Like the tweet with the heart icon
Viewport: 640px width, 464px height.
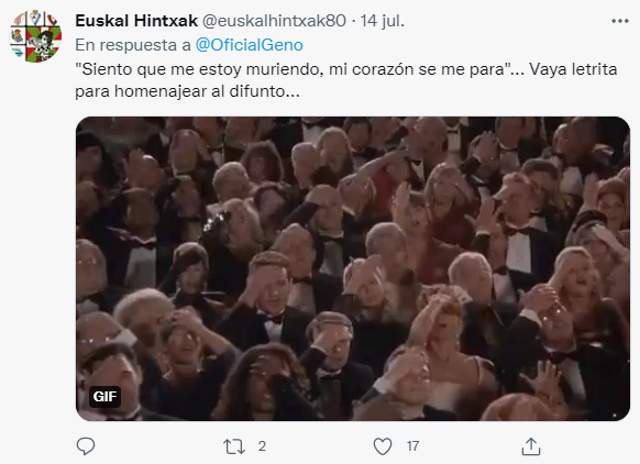coord(382,446)
